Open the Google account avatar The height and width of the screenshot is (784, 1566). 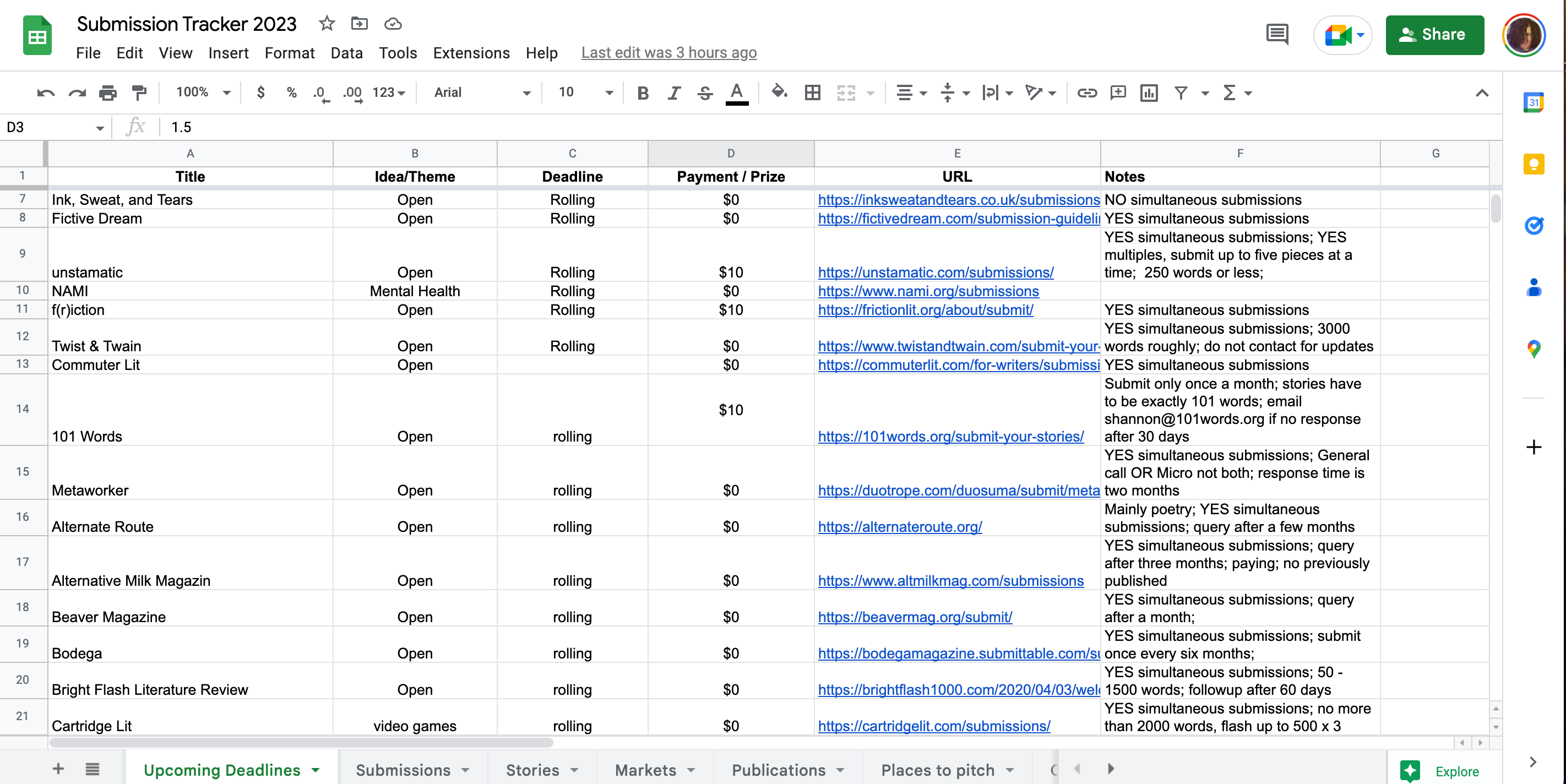pos(1523,35)
